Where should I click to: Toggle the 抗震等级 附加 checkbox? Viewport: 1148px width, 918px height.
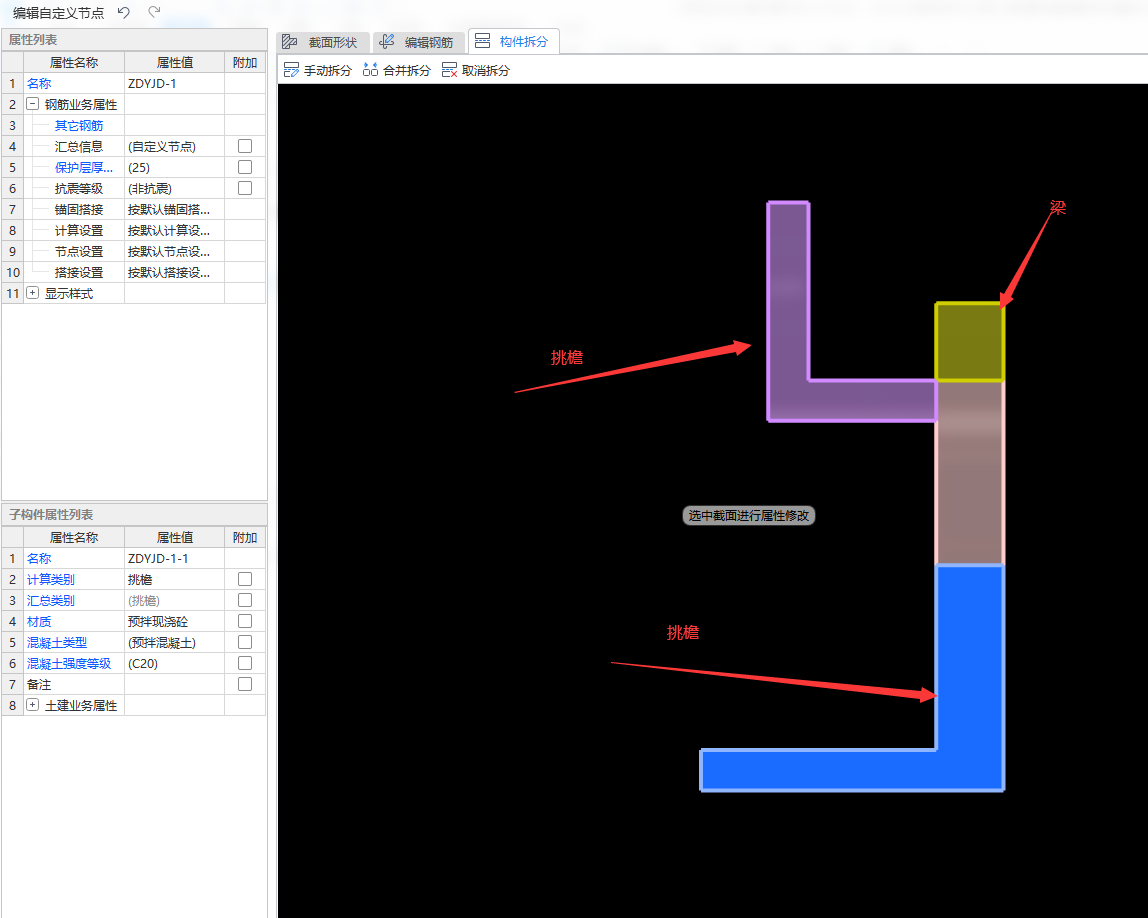click(245, 188)
